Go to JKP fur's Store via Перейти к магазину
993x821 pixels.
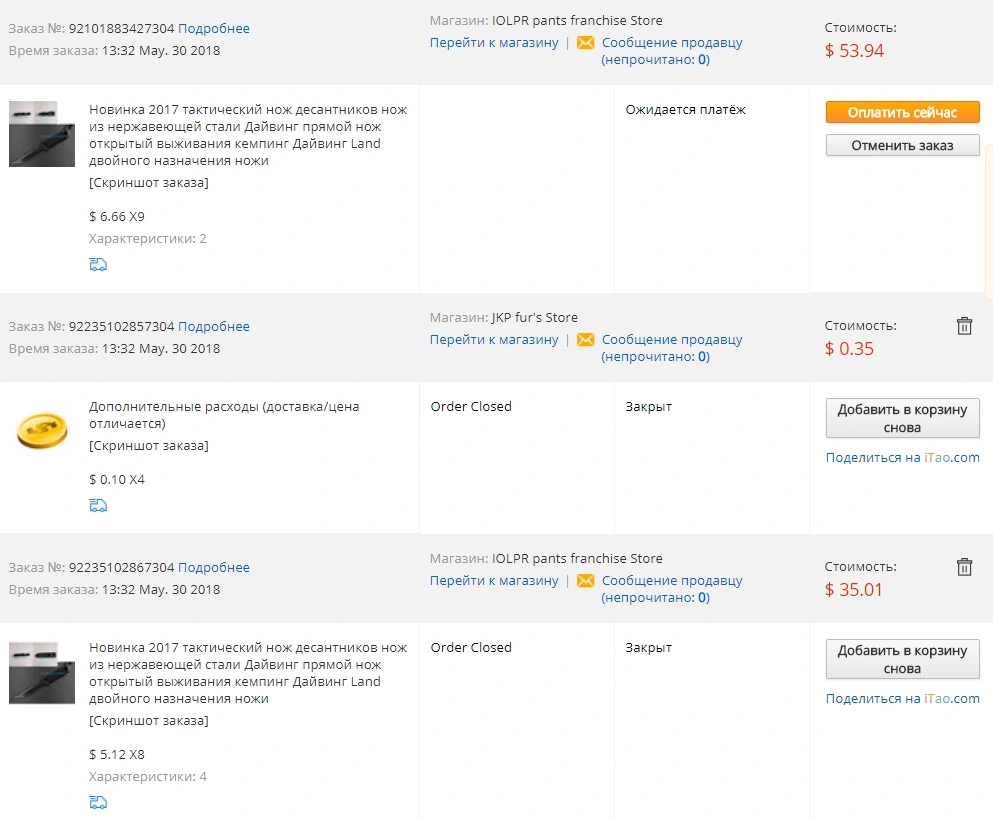coord(494,340)
